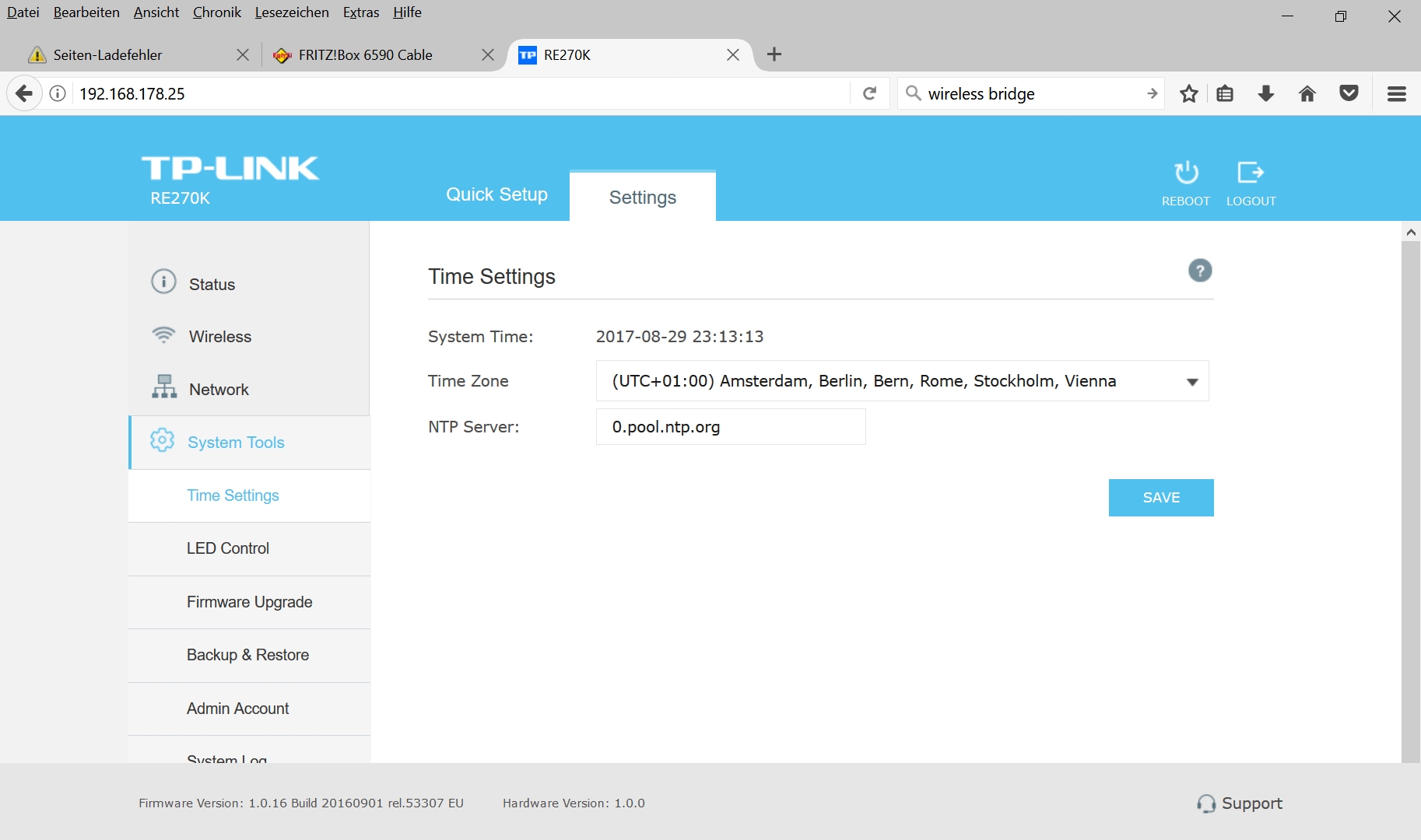Click the wireless bridge search field
The width and height of the screenshot is (1421, 840).
pos(1031,94)
